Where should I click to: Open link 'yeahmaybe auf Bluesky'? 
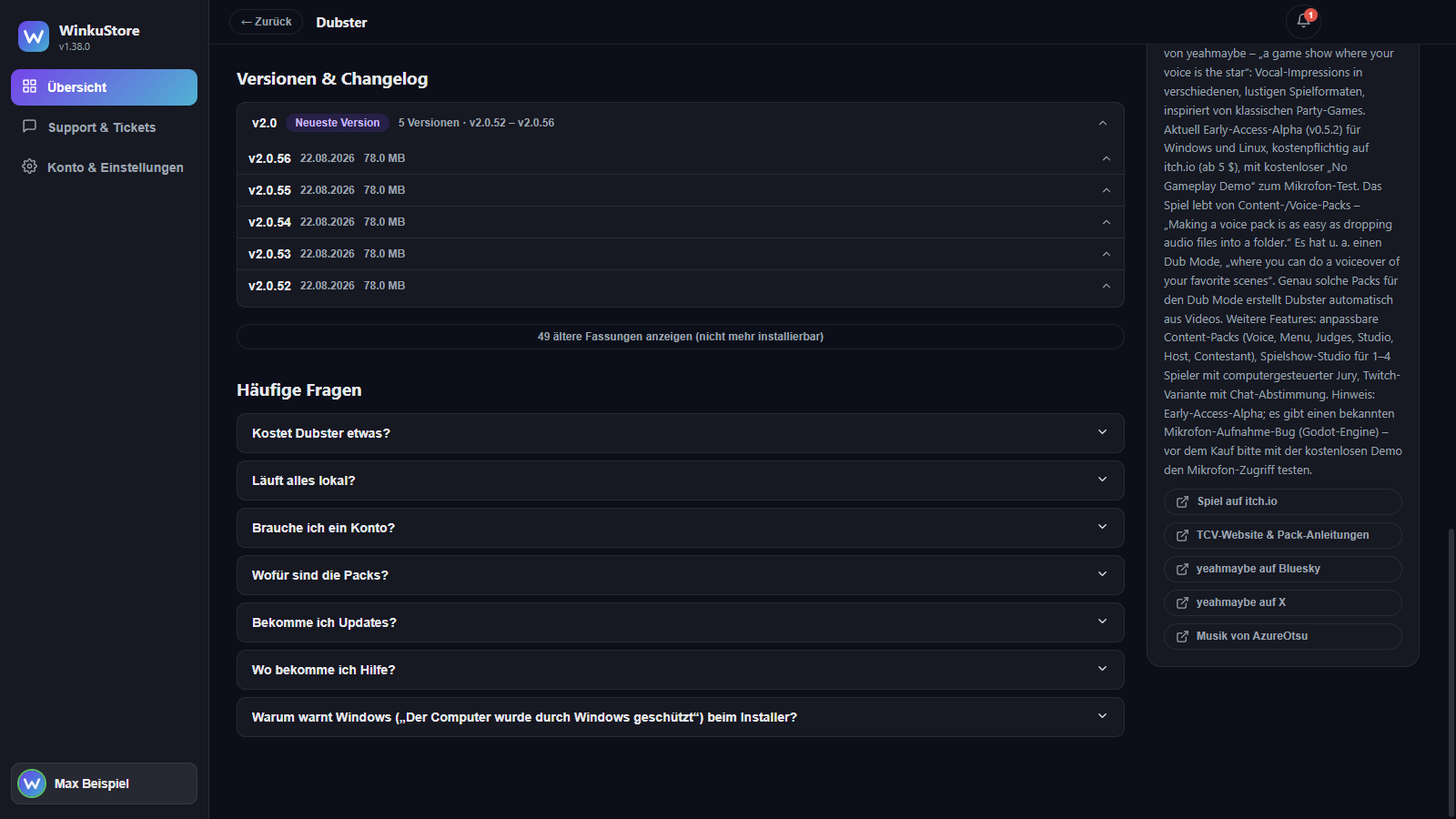[1282, 569]
